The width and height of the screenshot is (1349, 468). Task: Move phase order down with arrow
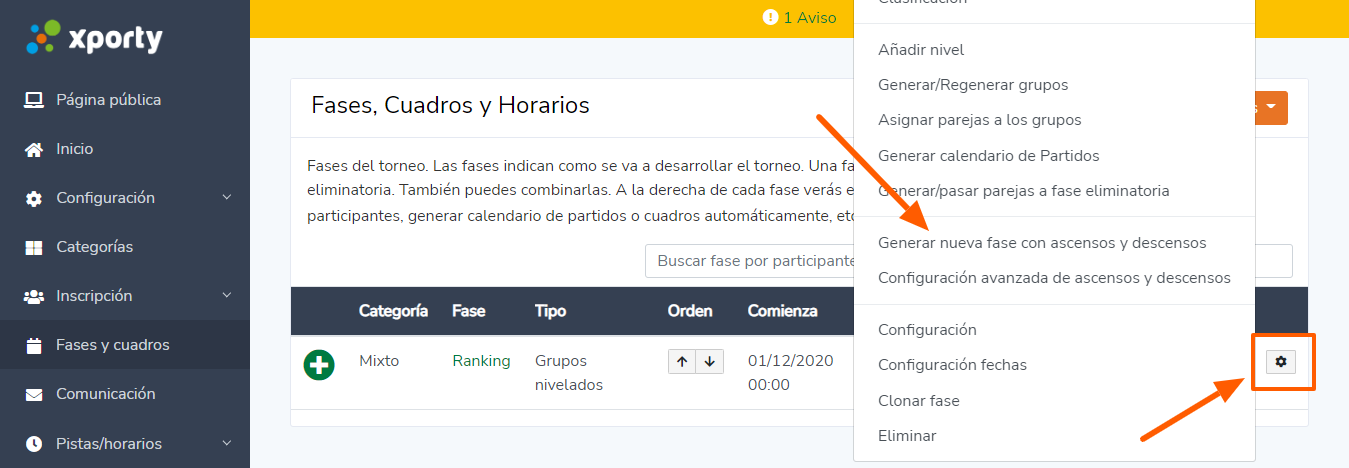pos(709,362)
